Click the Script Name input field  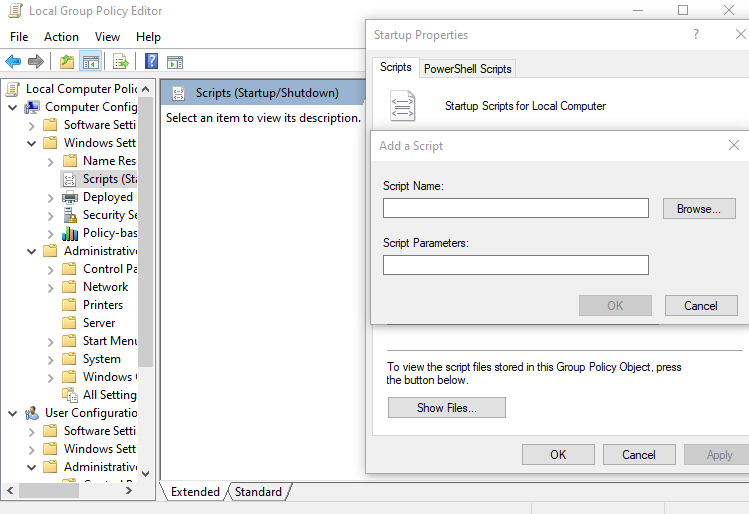click(515, 208)
